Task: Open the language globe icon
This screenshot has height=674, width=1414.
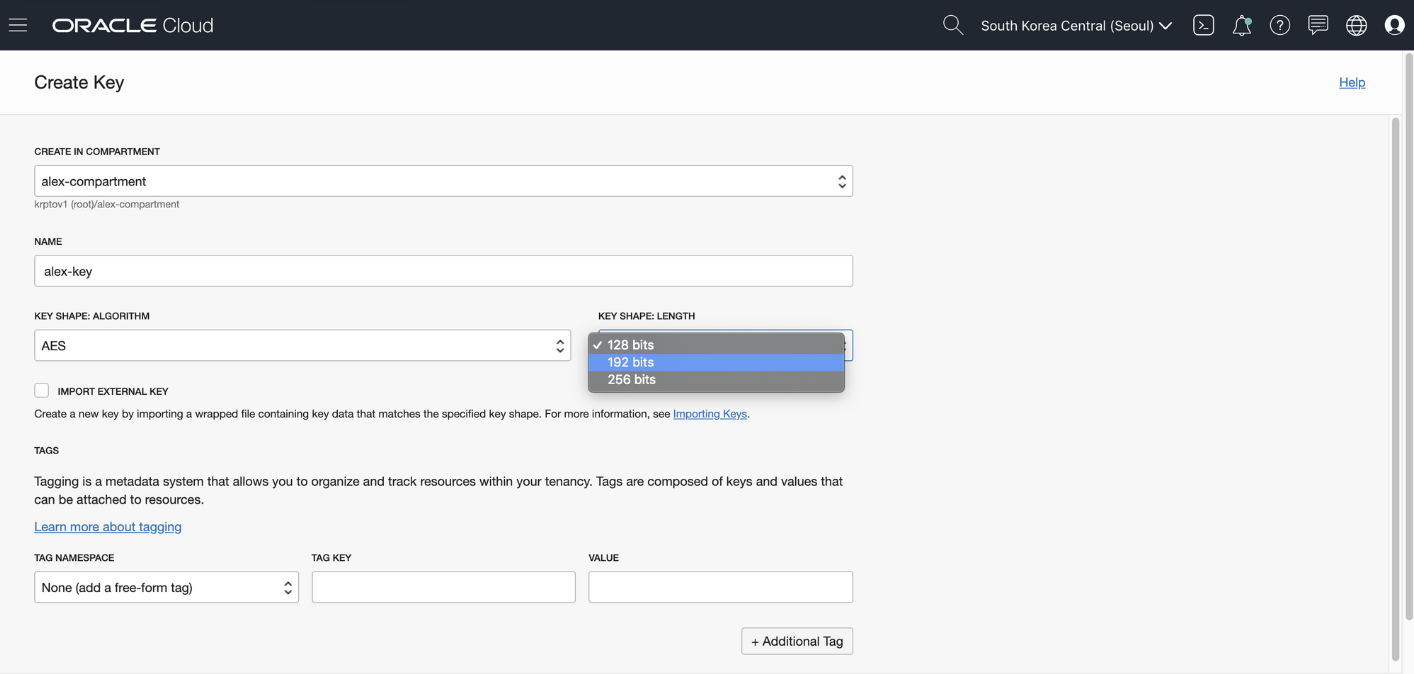Action: point(1356,26)
